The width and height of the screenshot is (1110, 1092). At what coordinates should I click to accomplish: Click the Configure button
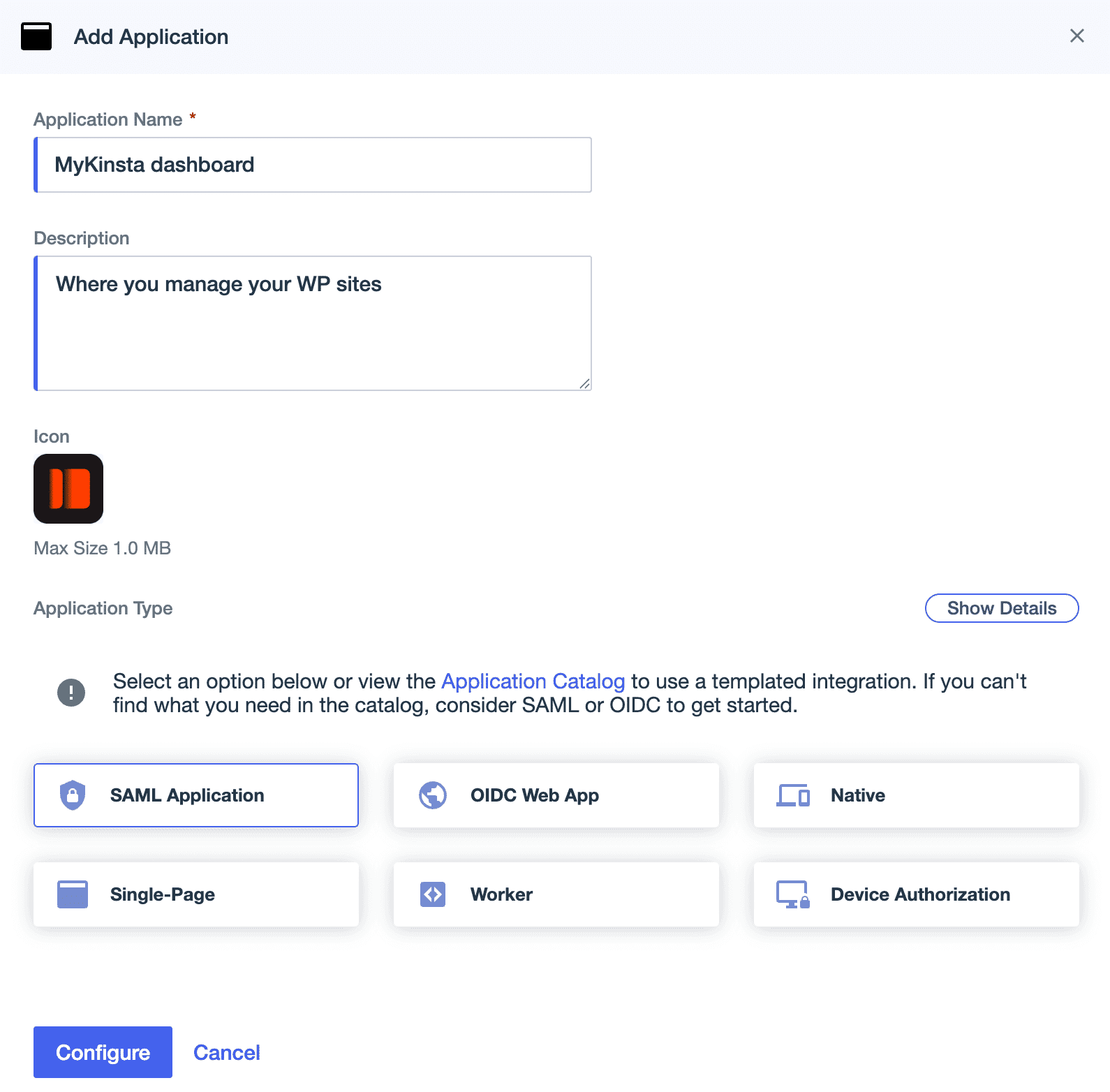(103, 1052)
